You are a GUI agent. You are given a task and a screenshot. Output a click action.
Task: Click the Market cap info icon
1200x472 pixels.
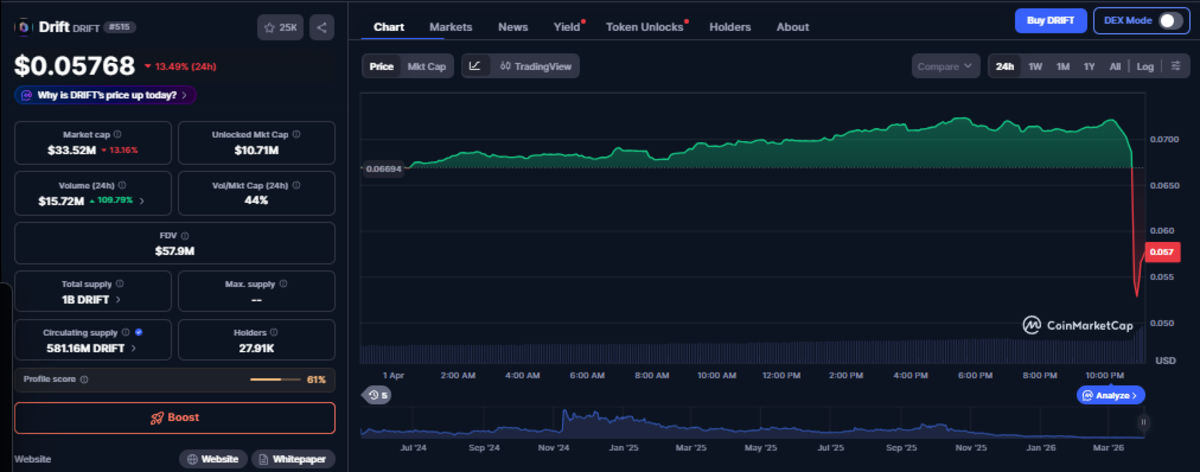pos(118,134)
